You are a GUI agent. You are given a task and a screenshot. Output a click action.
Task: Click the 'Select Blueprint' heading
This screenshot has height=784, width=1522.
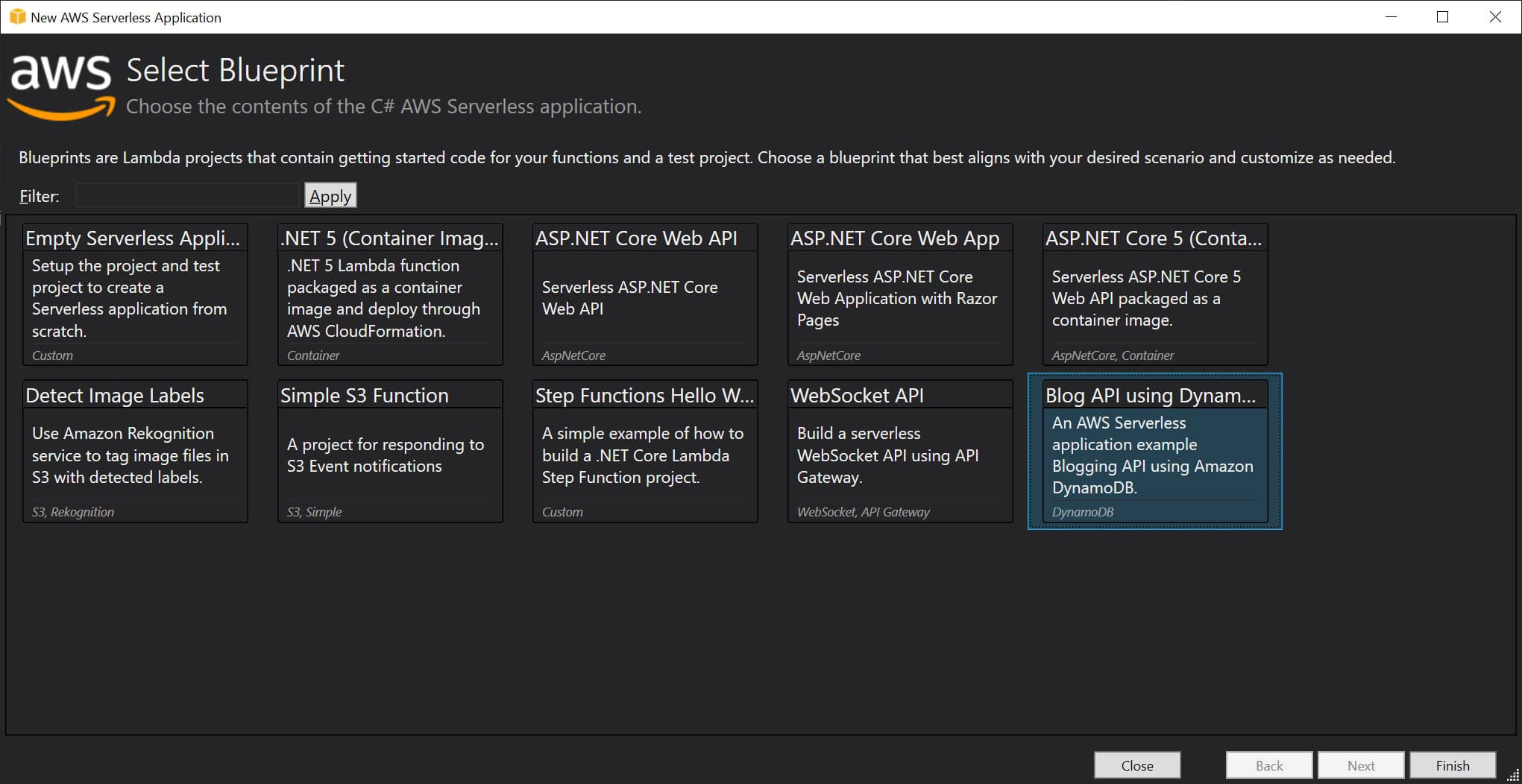[235, 71]
